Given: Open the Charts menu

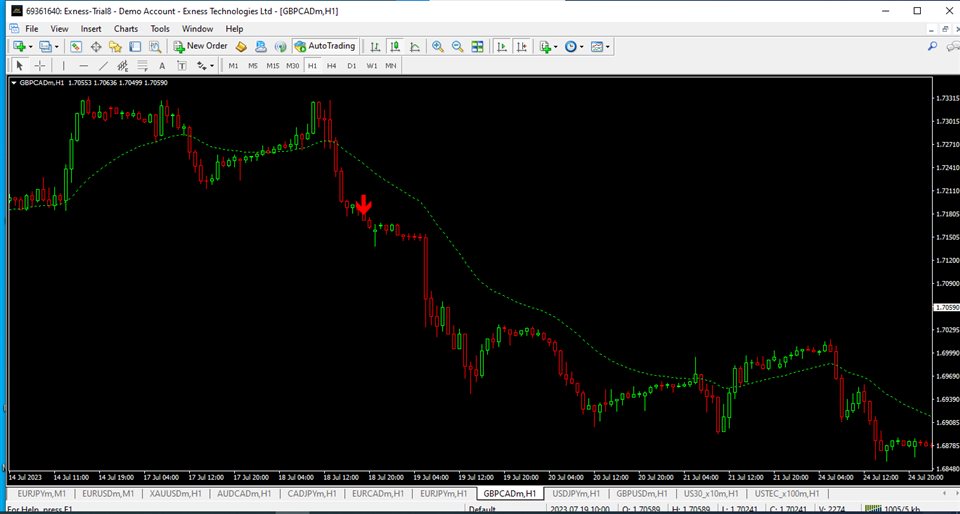Looking at the screenshot, I should coord(126,29).
